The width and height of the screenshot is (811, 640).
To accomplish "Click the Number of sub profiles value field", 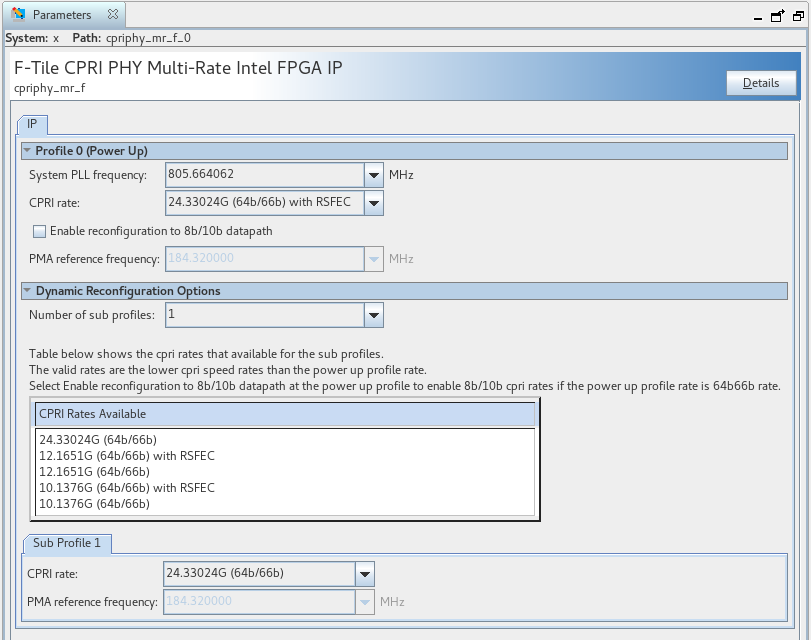I will point(265,315).
